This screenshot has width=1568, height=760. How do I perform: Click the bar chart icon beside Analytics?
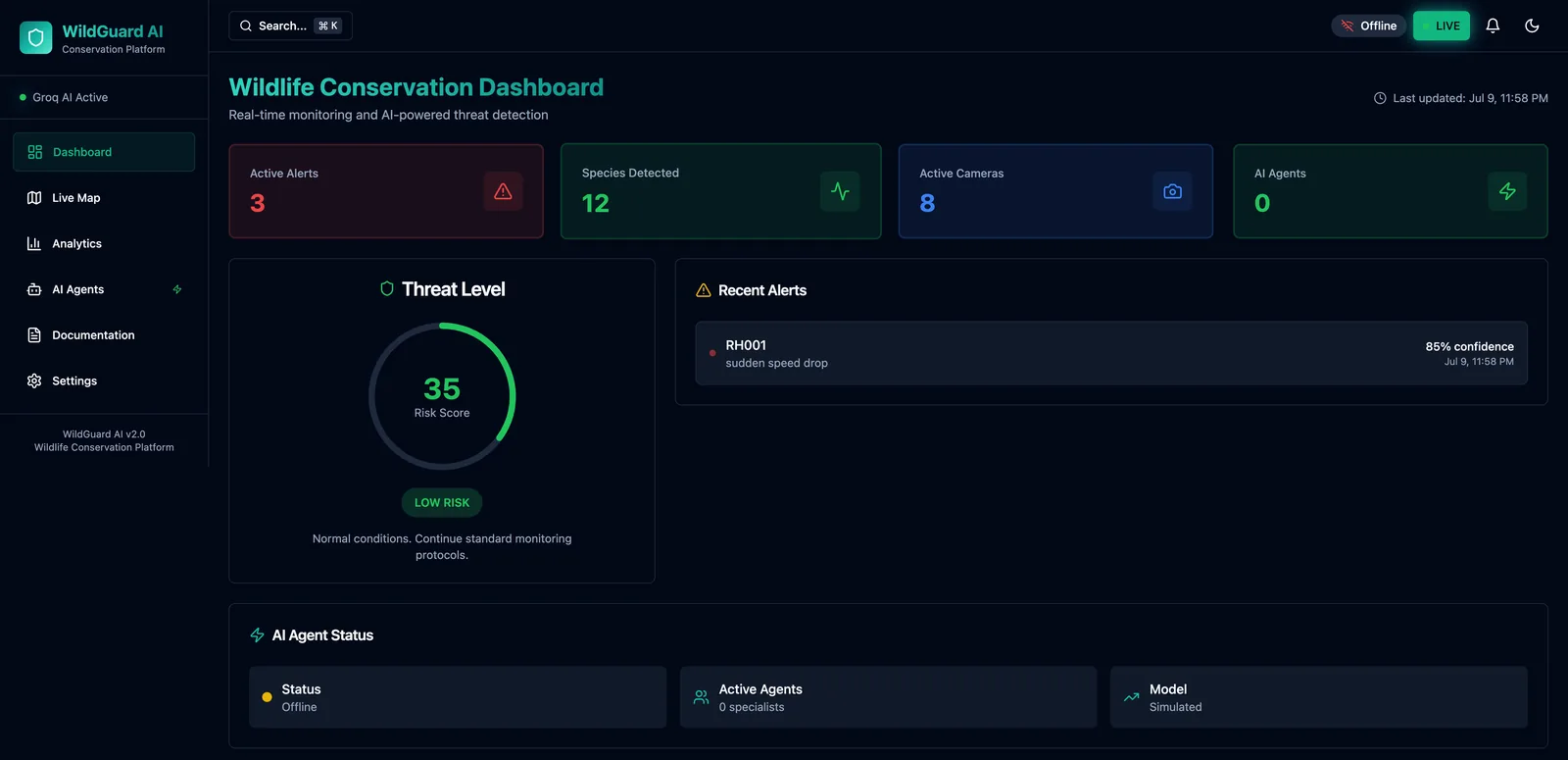pos(34,243)
